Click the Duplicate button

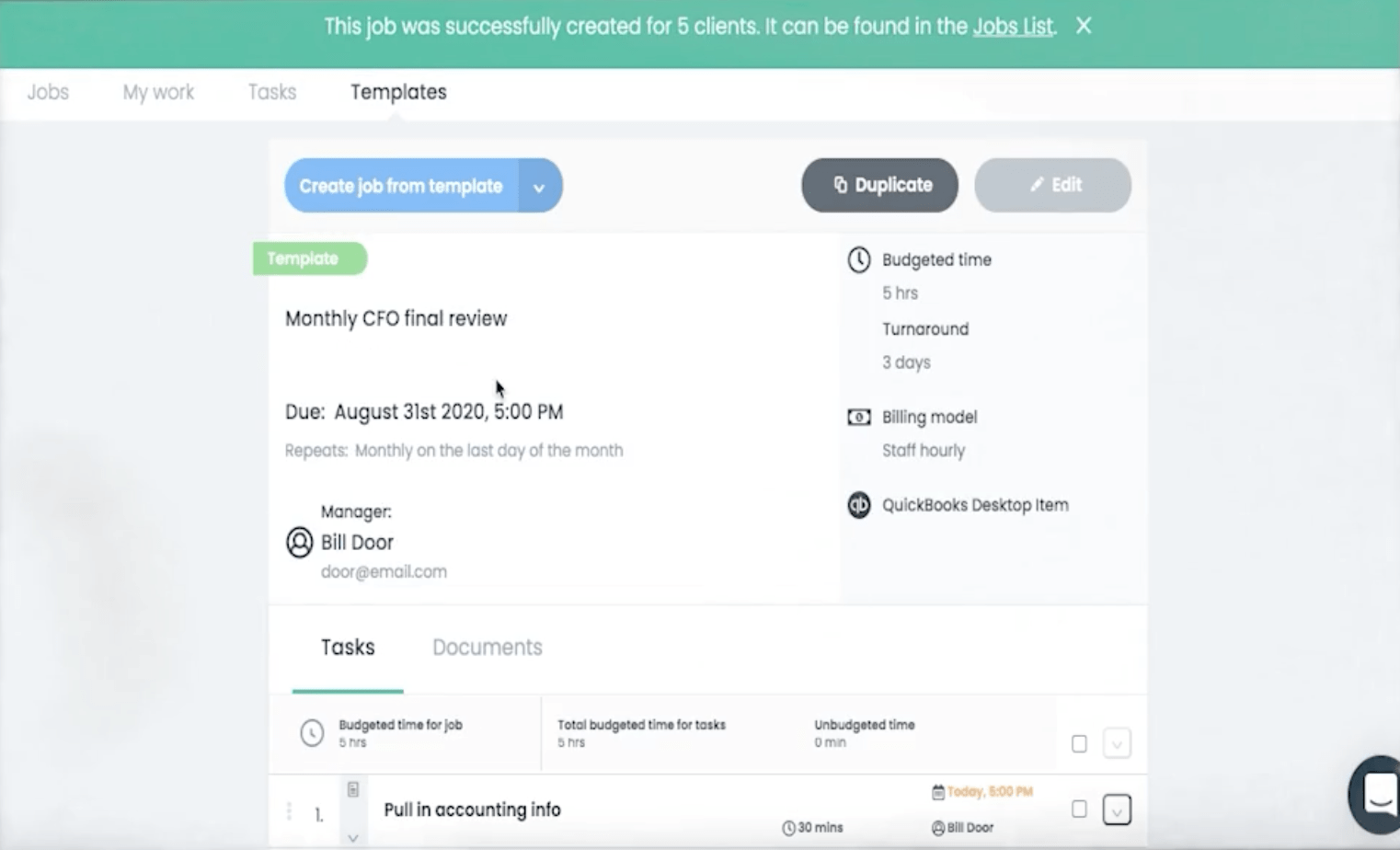point(879,185)
